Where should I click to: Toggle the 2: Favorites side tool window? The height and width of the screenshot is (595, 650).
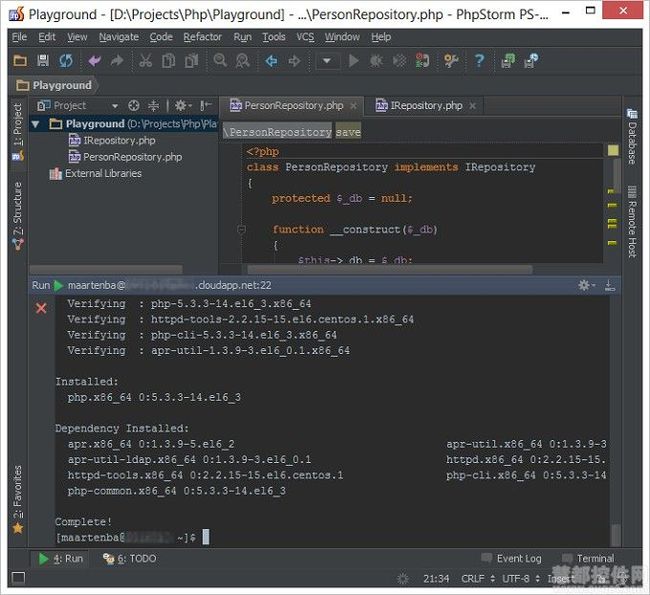[x=17, y=499]
